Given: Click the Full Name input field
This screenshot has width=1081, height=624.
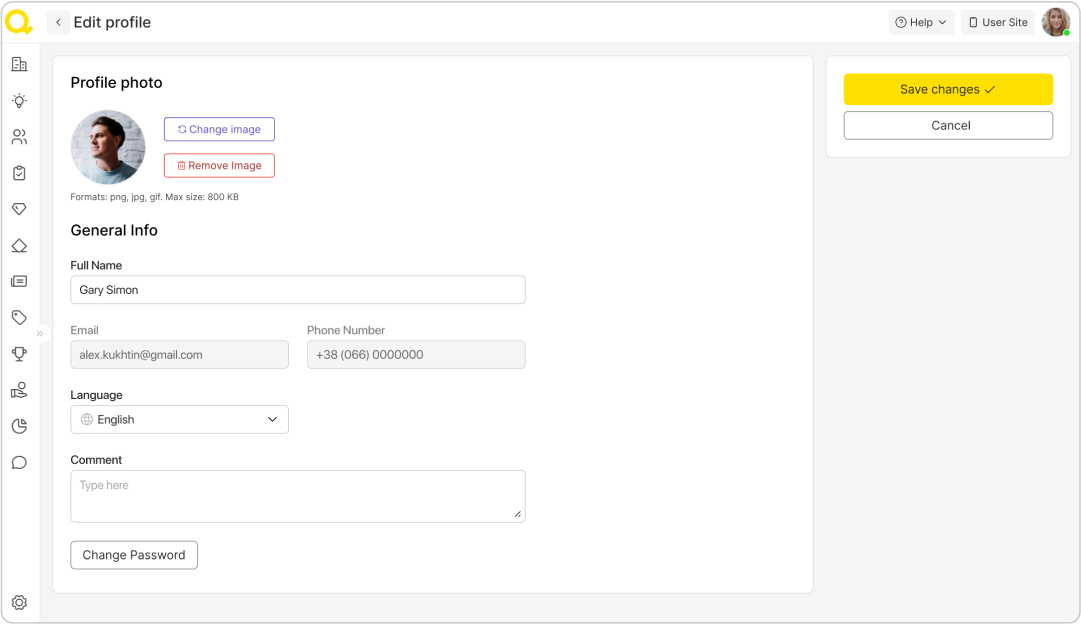Looking at the screenshot, I should pyautogui.click(x=297, y=290).
